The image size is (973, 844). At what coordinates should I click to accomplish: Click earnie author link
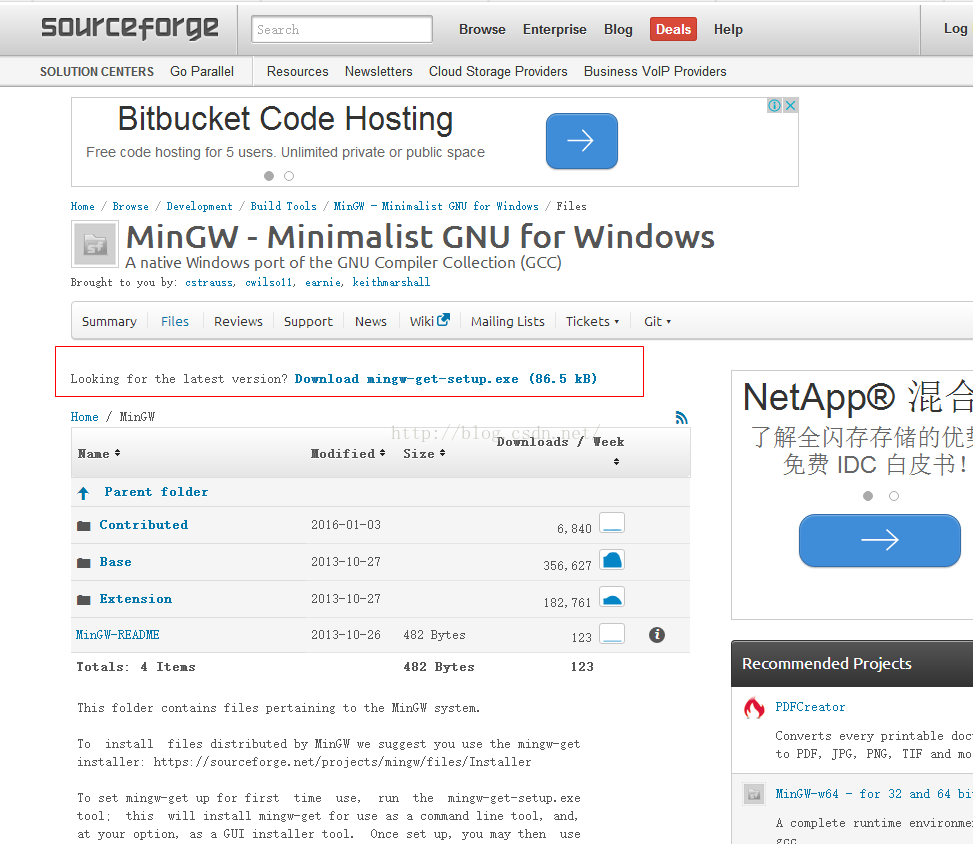323,282
